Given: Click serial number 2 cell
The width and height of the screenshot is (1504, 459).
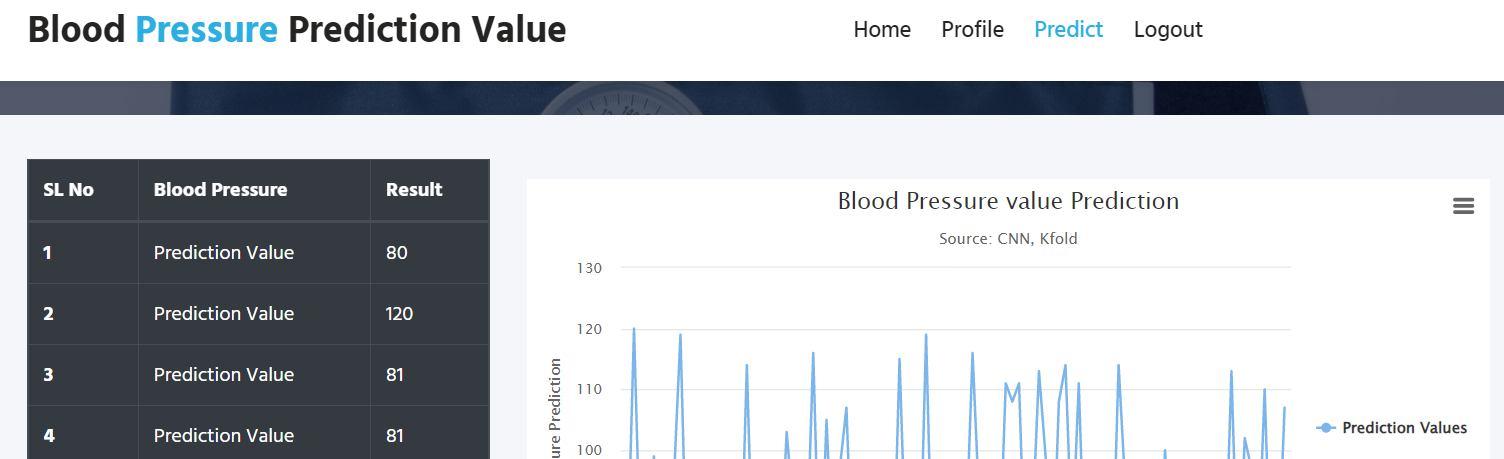Looking at the screenshot, I should point(83,314).
